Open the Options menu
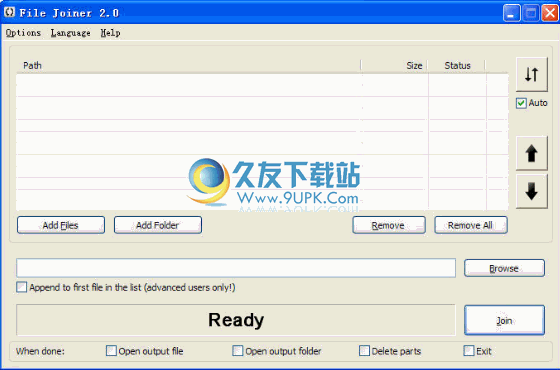 point(23,33)
